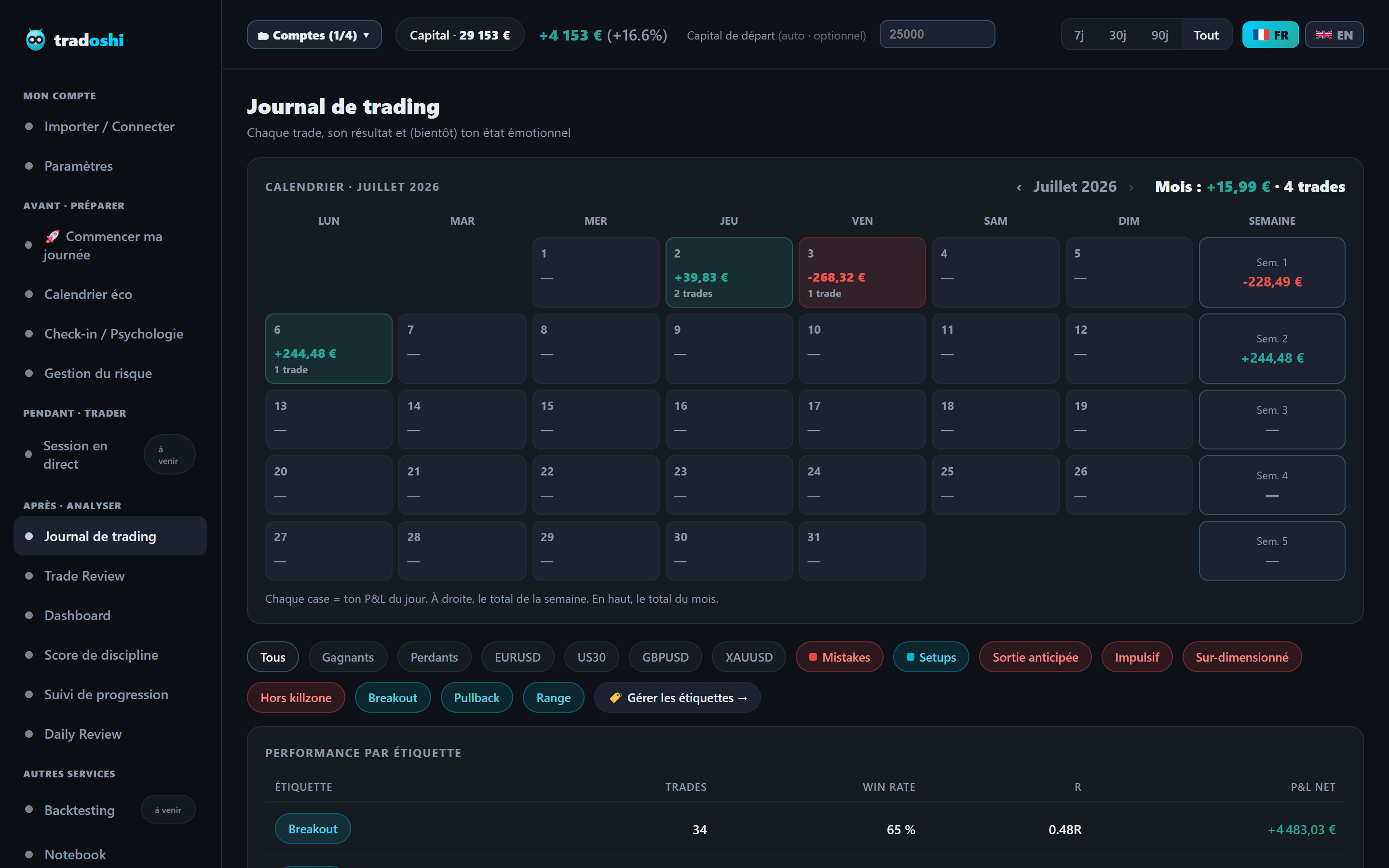Select the 90j period filter
1389x868 pixels.
coord(1159,35)
